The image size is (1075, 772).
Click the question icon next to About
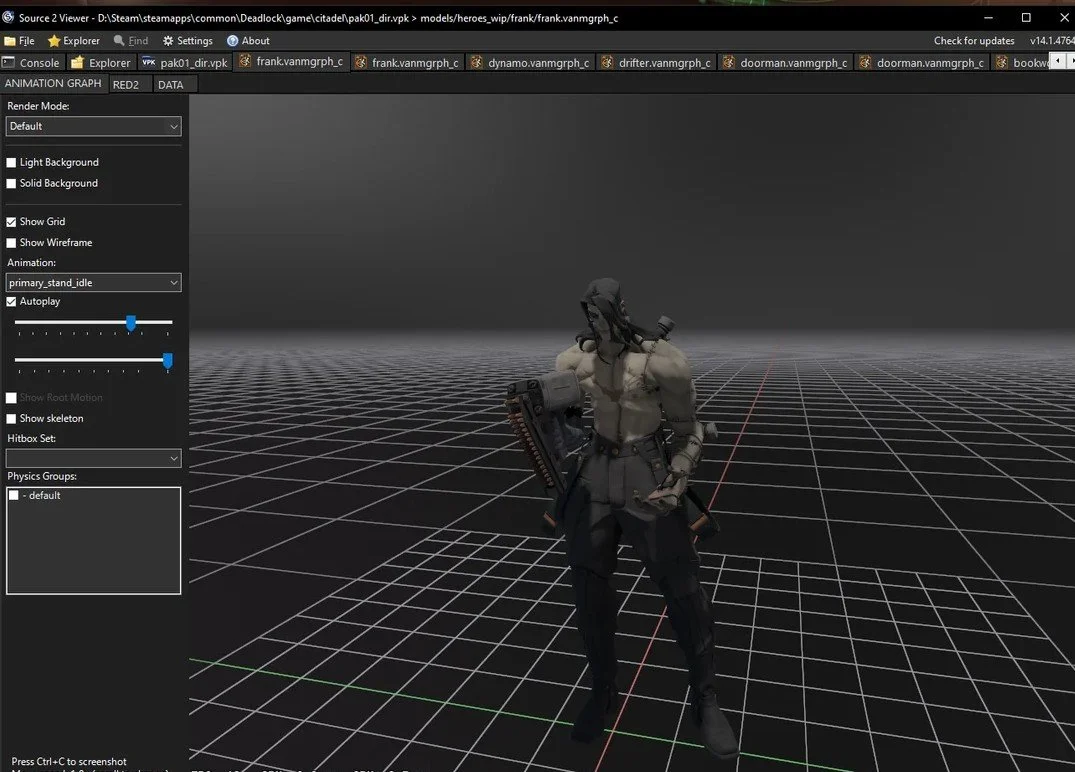tap(232, 40)
